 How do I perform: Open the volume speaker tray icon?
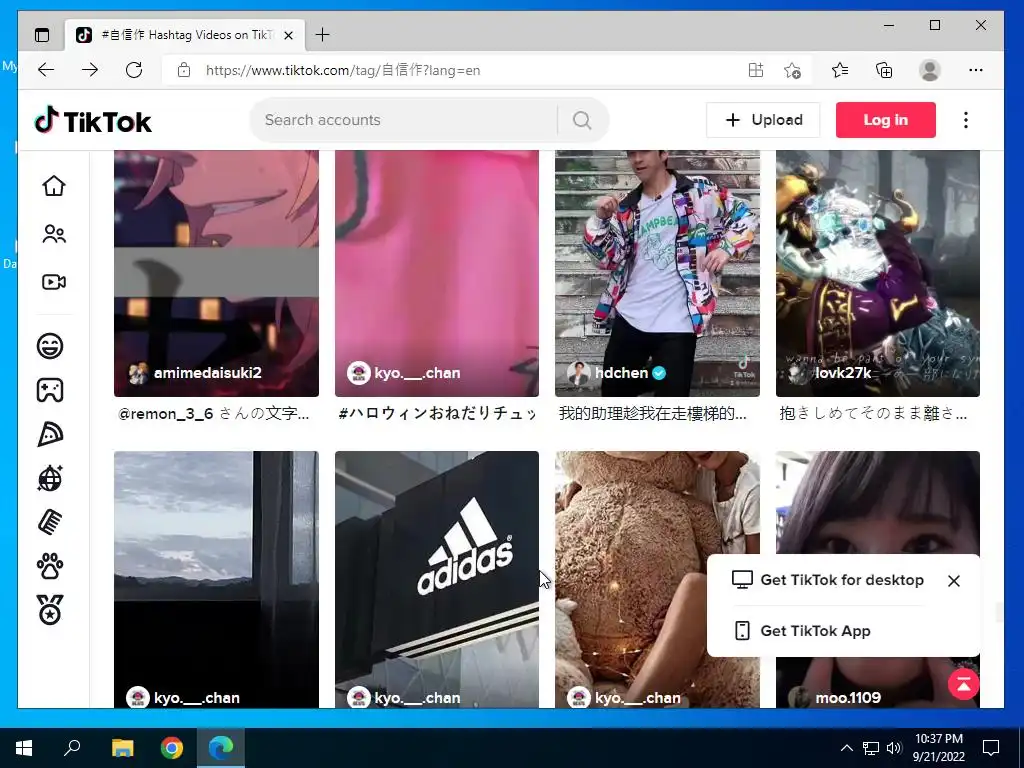pos(894,748)
